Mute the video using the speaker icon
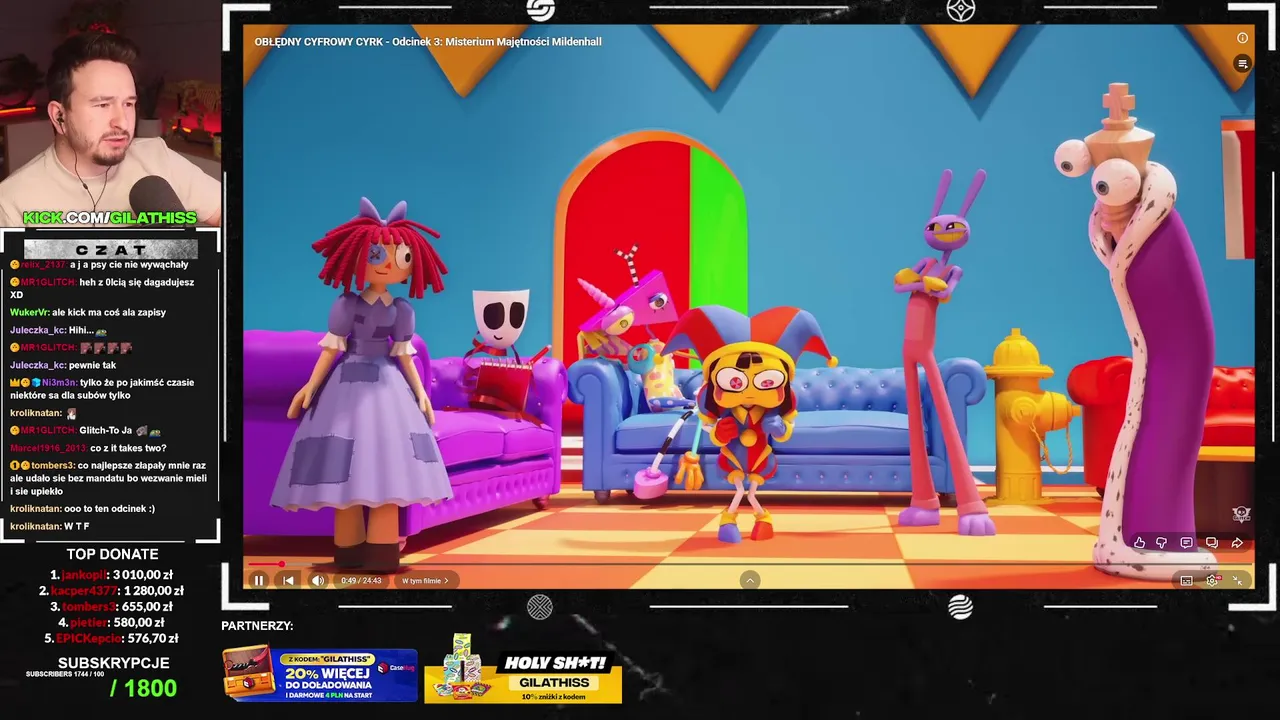Image resolution: width=1280 pixels, height=720 pixels. coord(318,580)
